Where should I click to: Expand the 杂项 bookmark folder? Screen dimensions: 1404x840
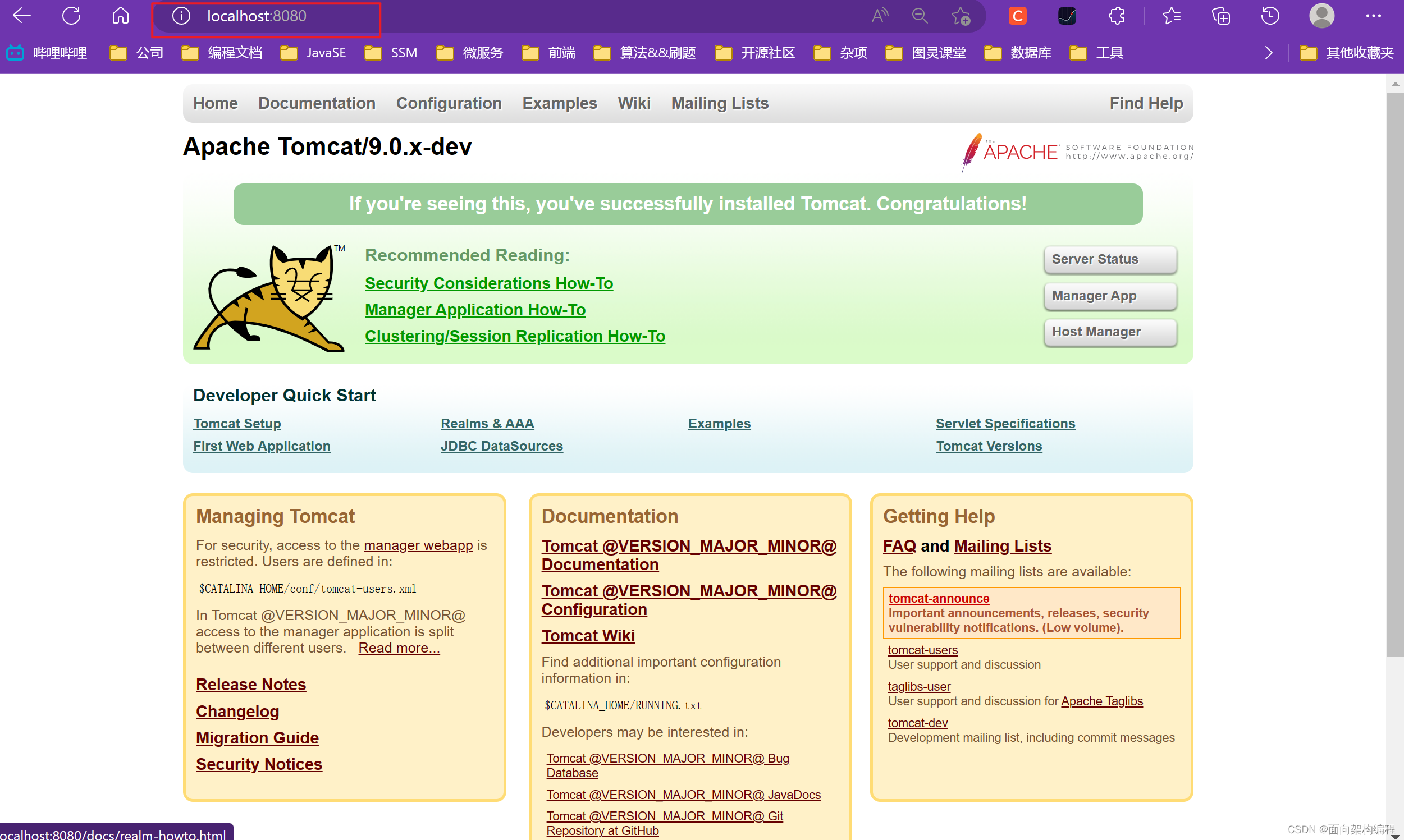(840, 53)
